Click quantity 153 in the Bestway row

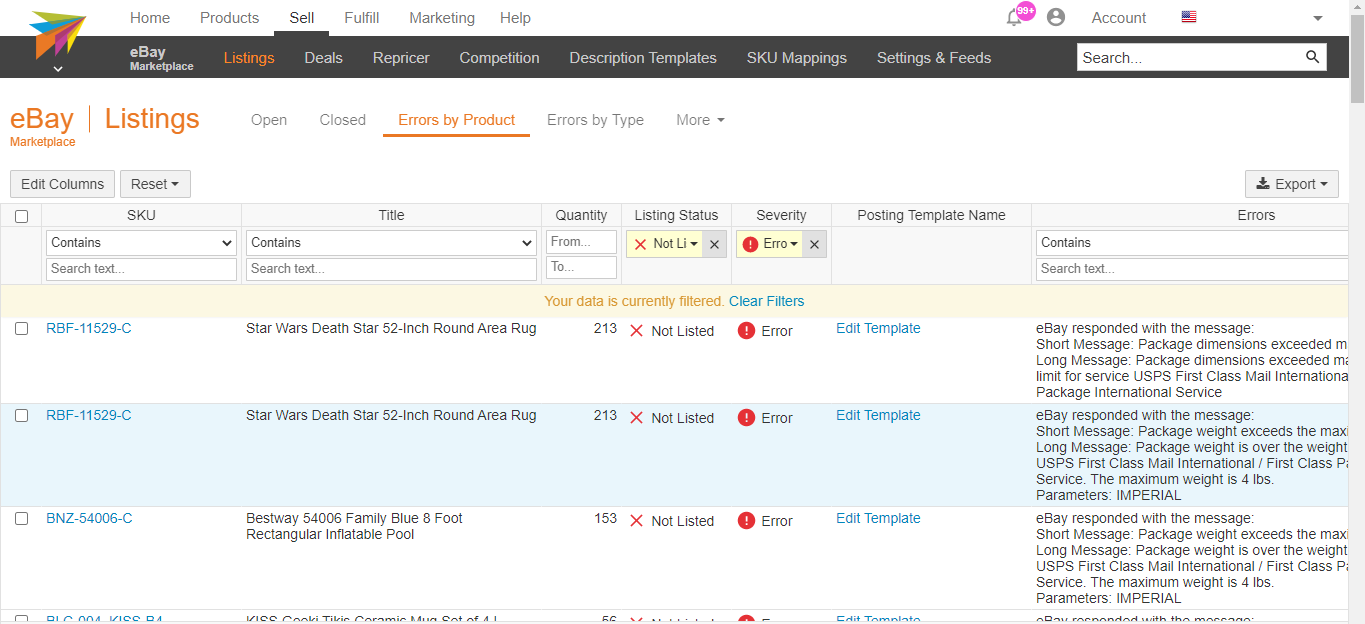point(605,518)
